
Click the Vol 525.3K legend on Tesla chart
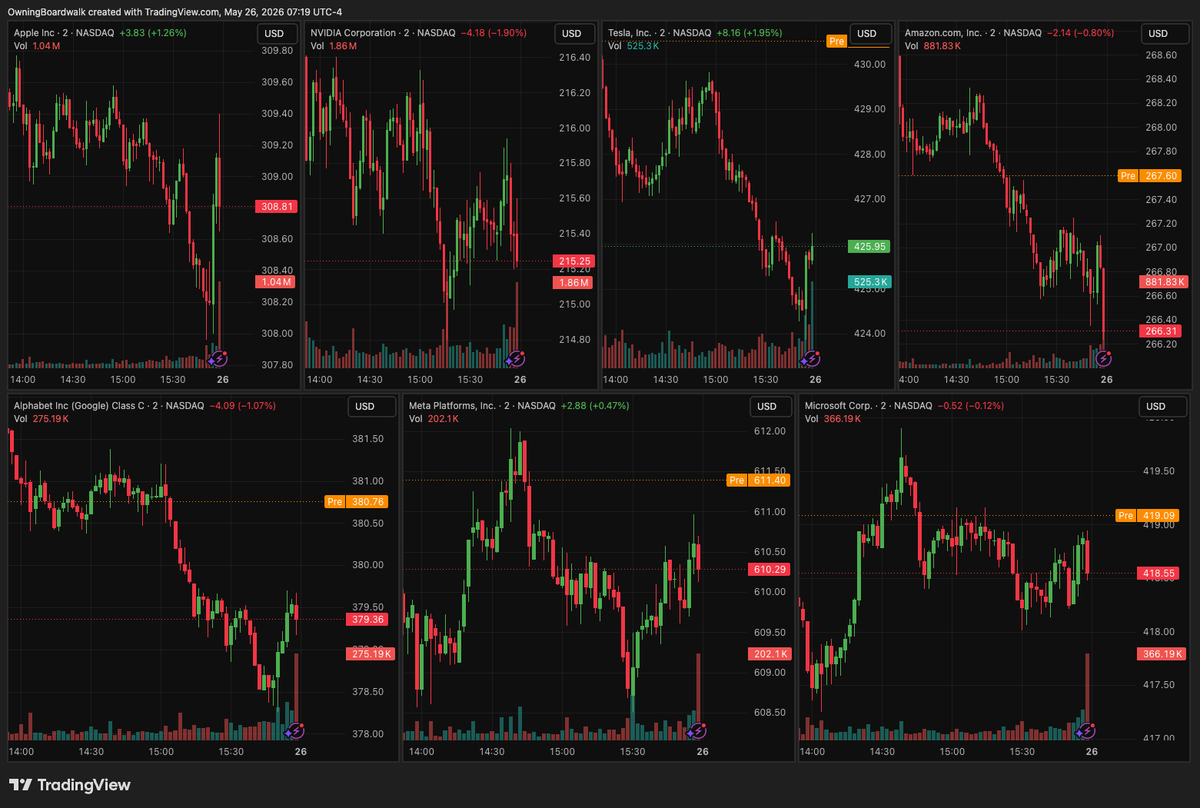click(633, 46)
